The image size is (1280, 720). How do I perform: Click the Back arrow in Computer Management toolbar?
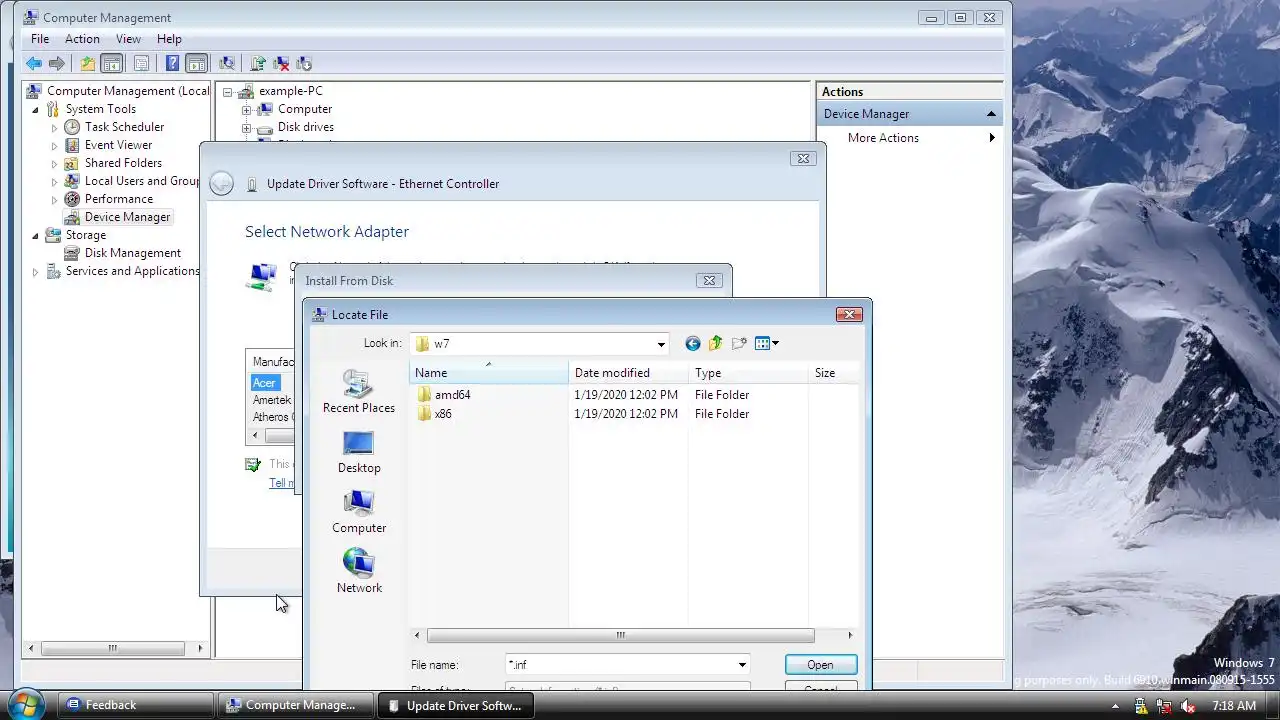click(34, 63)
